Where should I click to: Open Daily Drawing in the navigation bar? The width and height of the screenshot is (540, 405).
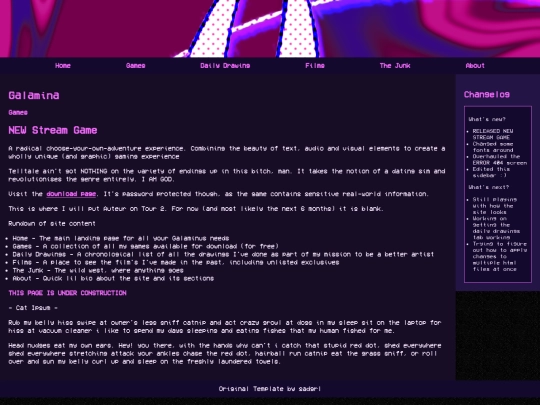point(225,65)
